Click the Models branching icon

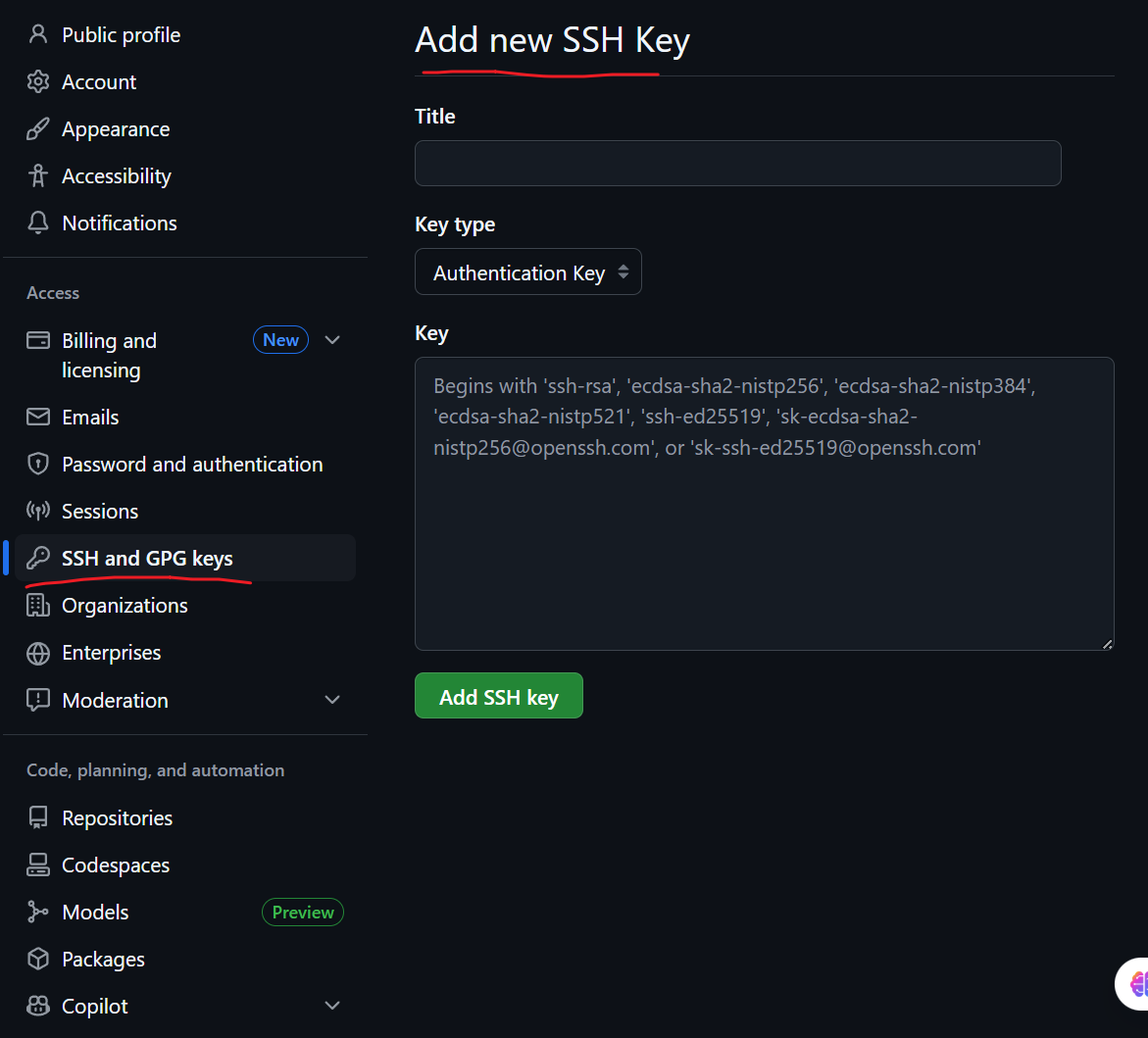click(38, 912)
